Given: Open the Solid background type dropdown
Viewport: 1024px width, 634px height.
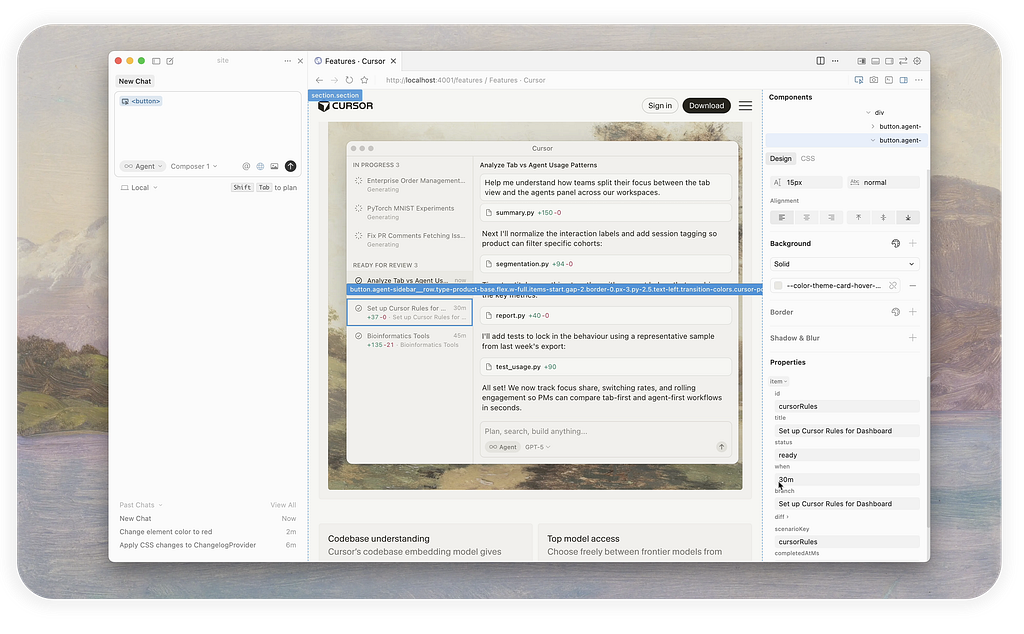Looking at the screenshot, I should (x=844, y=264).
